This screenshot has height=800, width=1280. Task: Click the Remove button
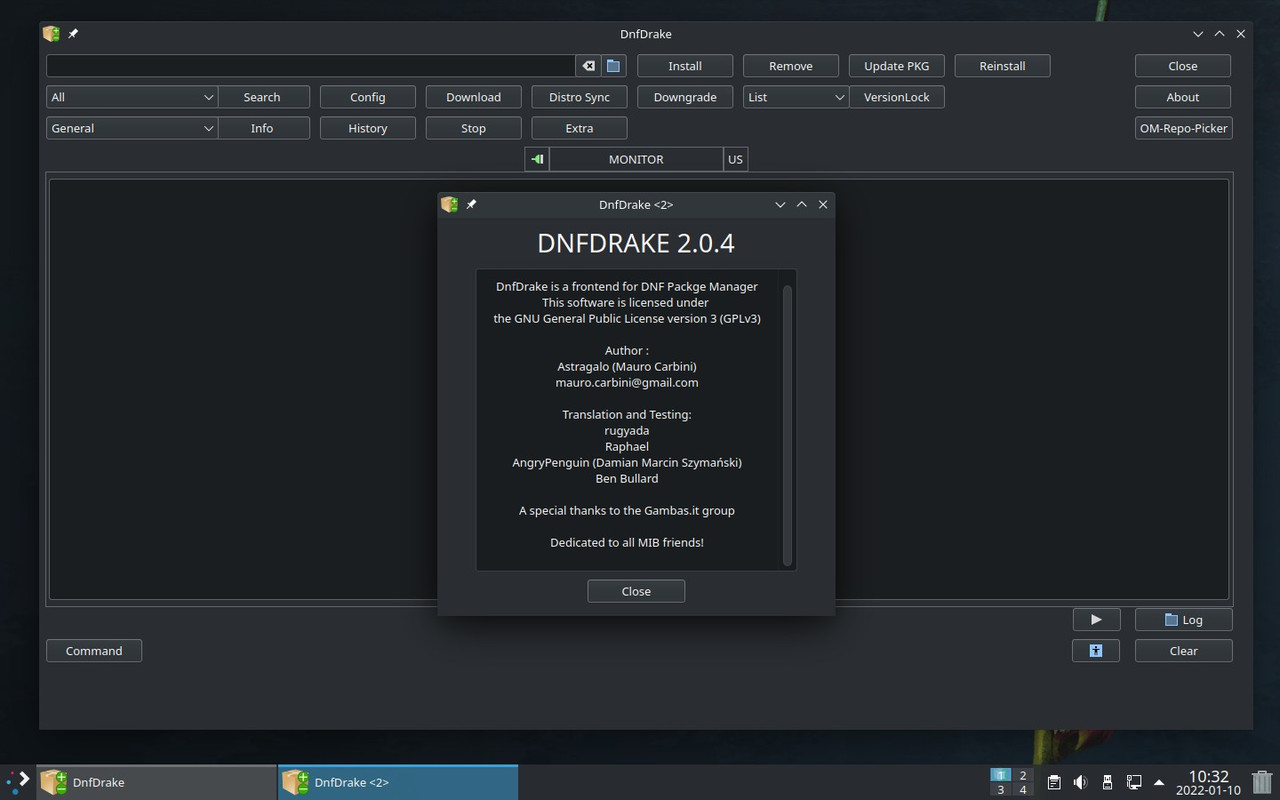tap(791, 66)
